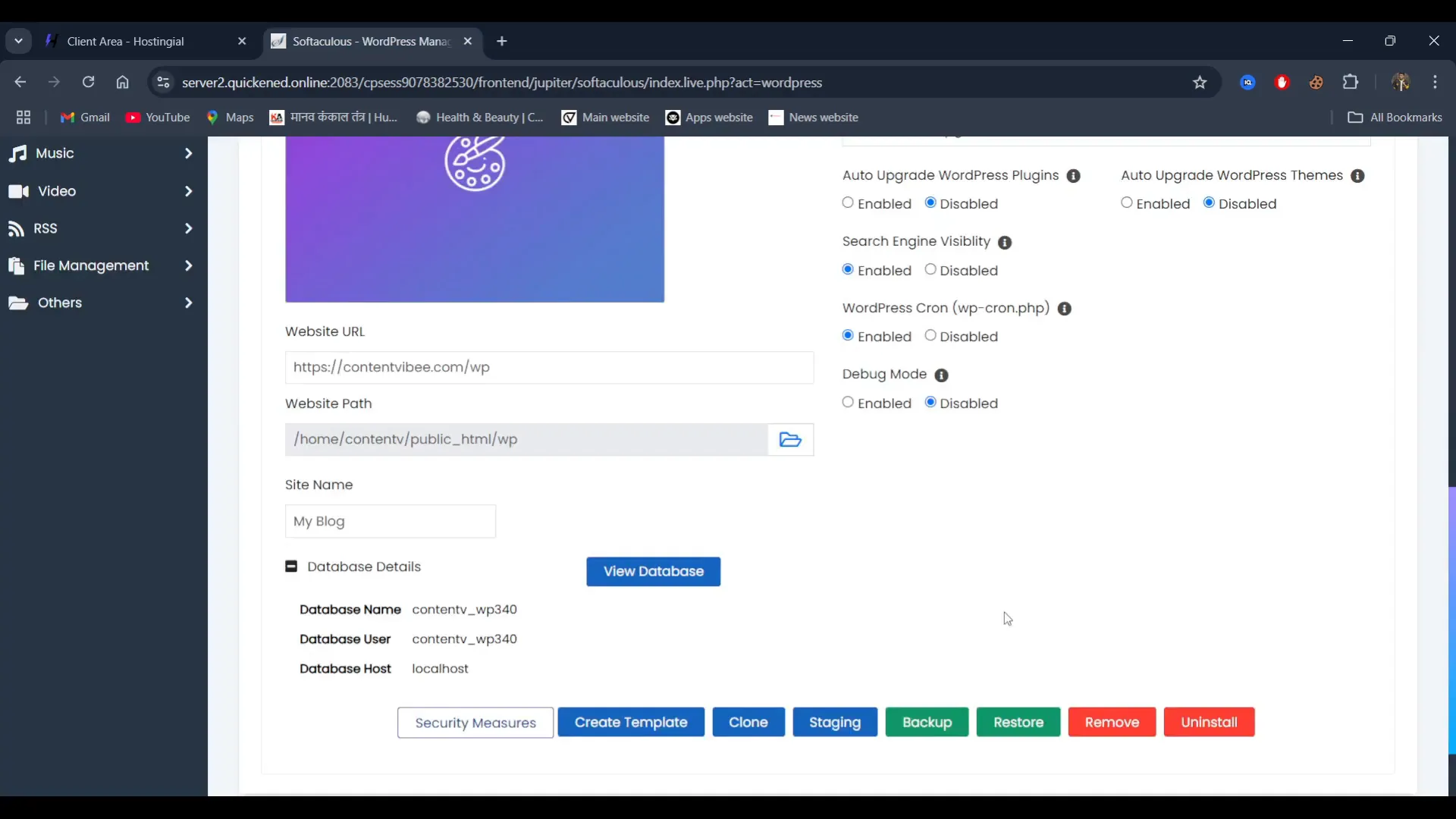Expand the Video sidebar chevron

pos(188,191)
